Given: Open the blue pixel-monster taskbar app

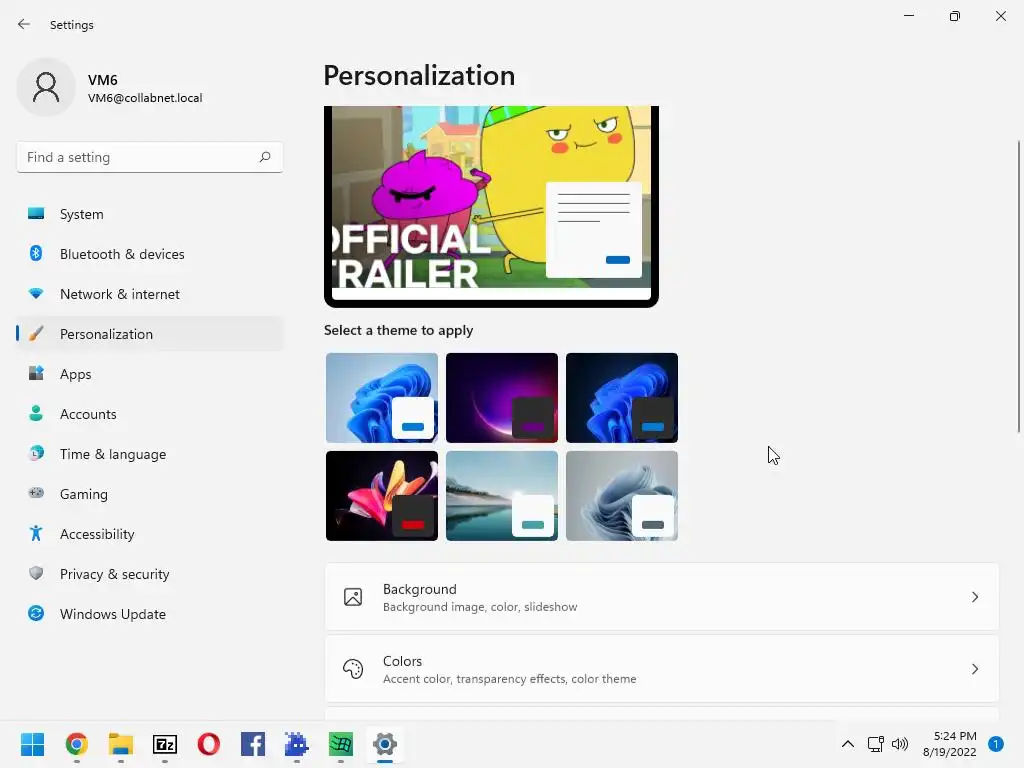Looking at the screenshot, I should point(296,744).
